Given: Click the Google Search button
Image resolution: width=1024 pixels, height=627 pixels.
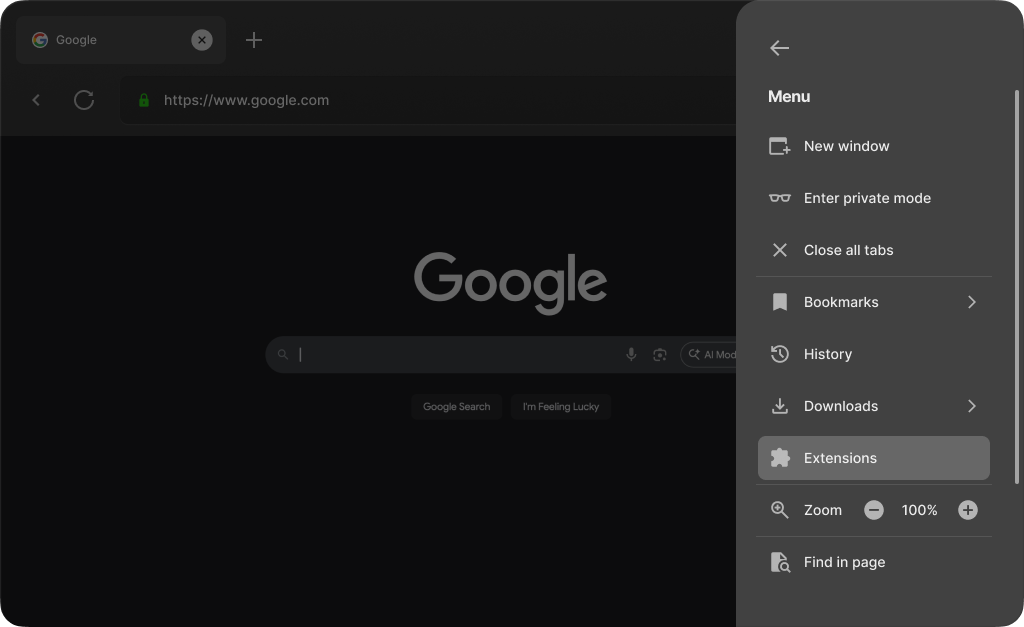Looking at the screenshot, I should click(x=456, y=407).
